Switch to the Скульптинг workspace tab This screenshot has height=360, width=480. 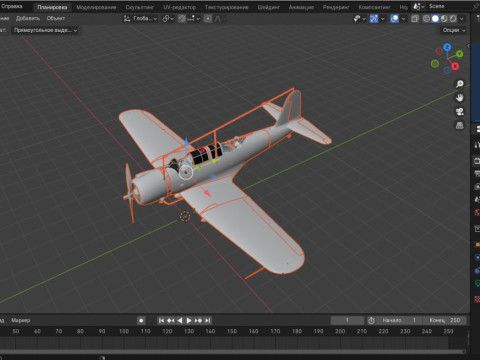pyautogui.click(x=140, y=7)
